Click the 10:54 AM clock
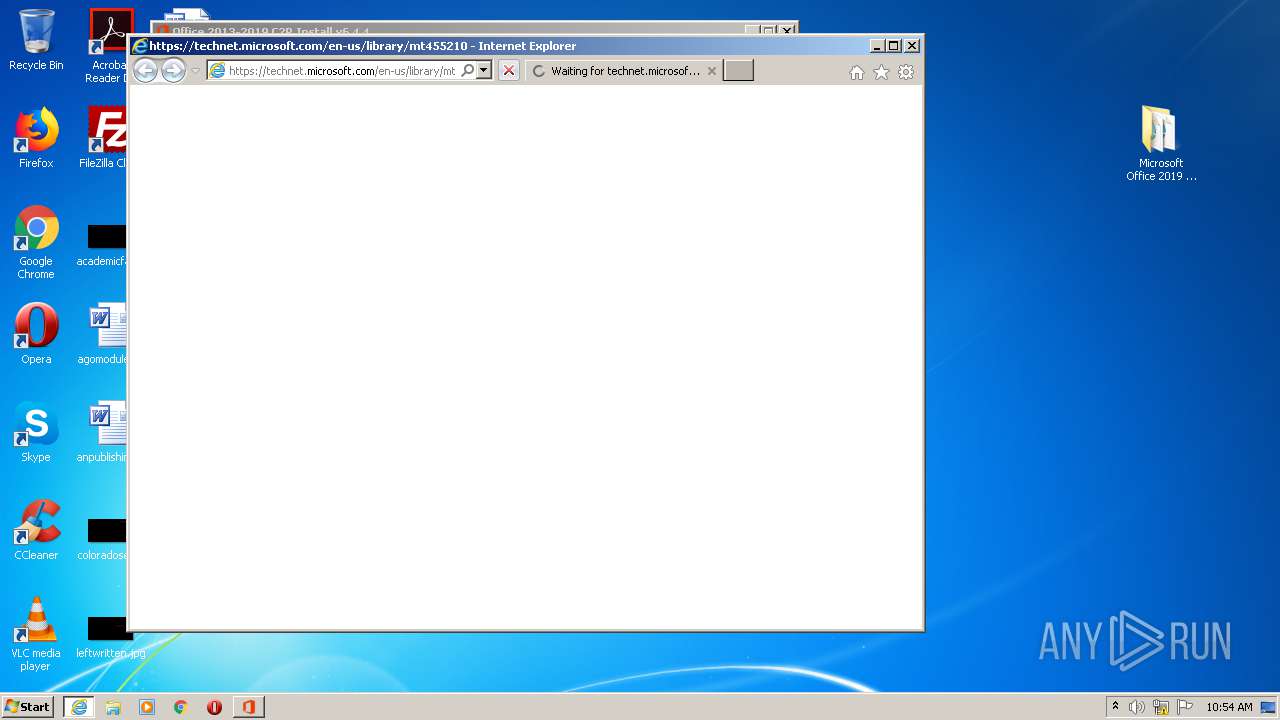Screen dimensions: 1280x720 click(1229, 707)
